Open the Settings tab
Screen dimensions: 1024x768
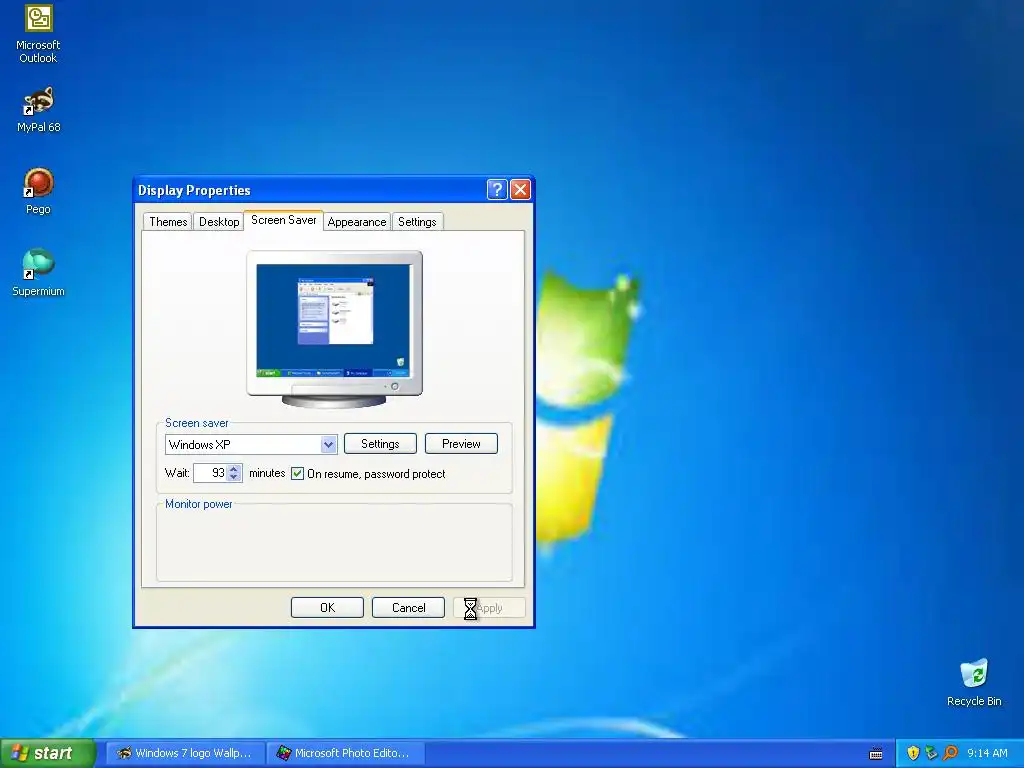coord(417,221)
